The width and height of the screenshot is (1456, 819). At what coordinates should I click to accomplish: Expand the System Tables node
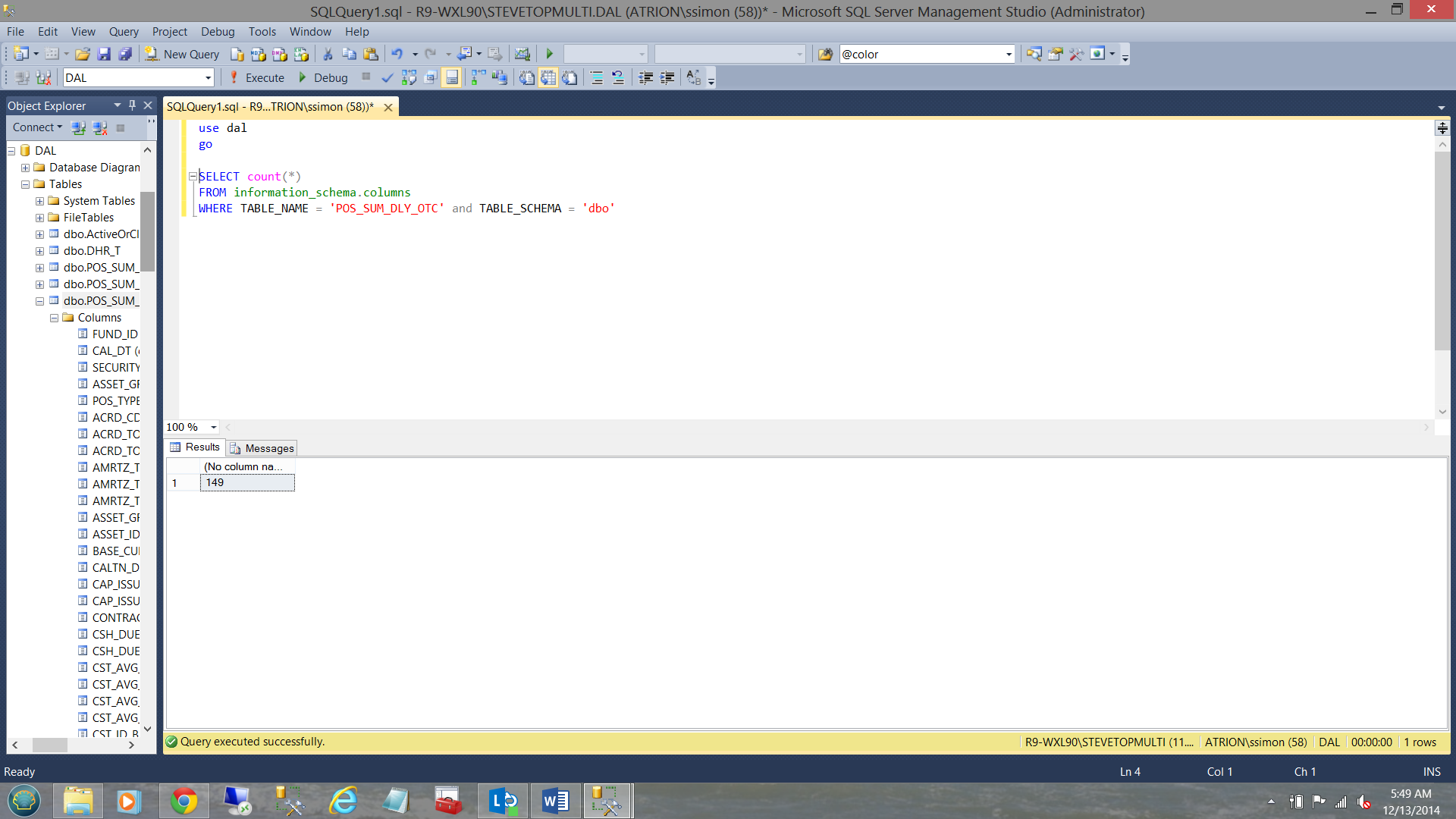tap(39, 201)
